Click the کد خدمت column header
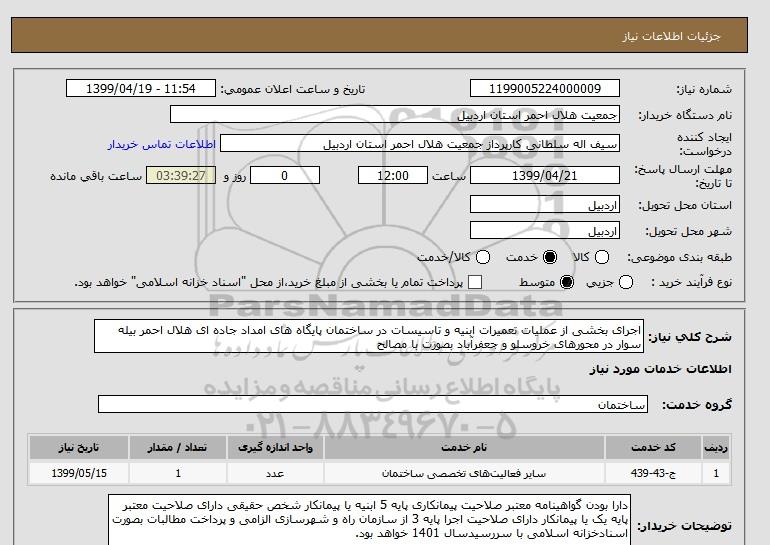The height and width of the screenshot is (545, 770). [x=653, y=447]
